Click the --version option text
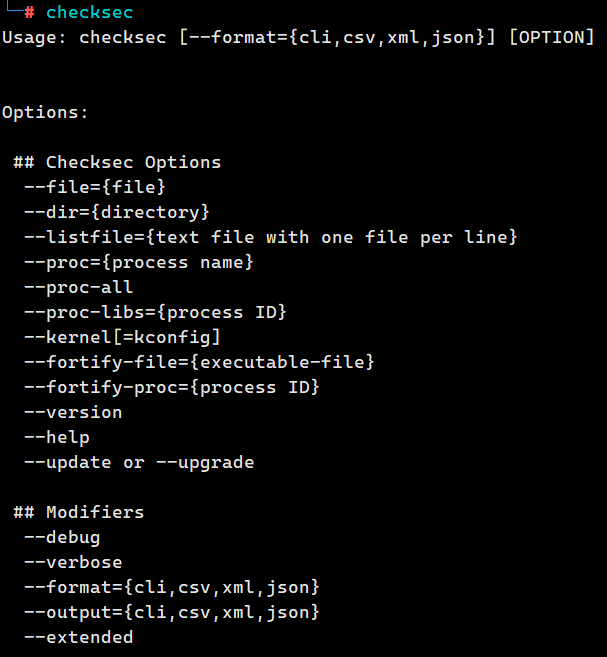This screenshot has height=657, width=607. coord(73,412)
